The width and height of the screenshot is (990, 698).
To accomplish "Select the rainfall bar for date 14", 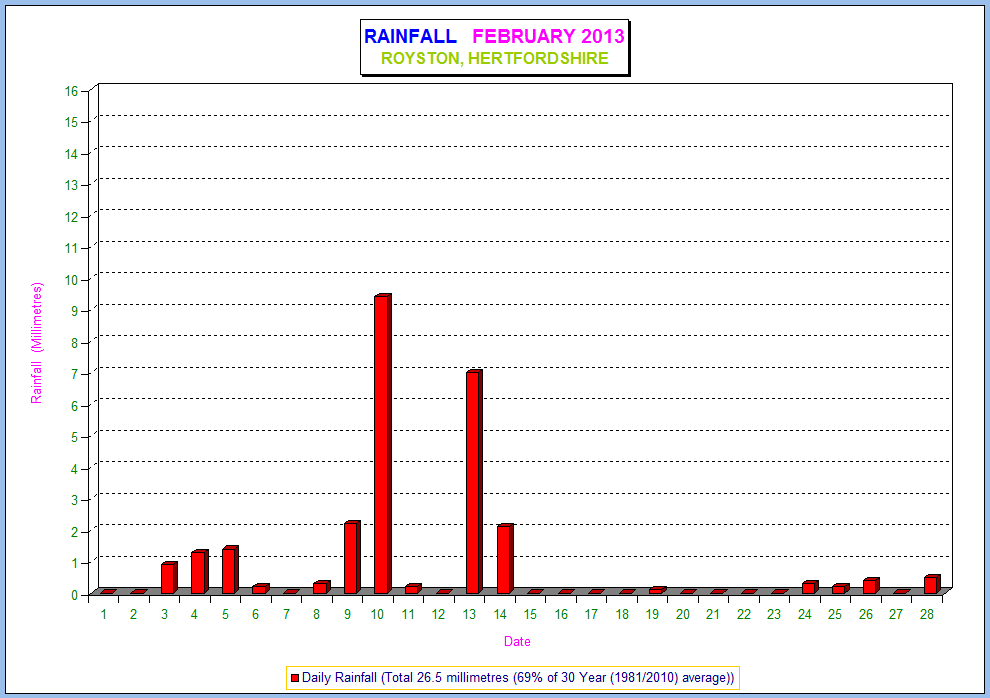I will pyautogui.click(x=504, y=559).
